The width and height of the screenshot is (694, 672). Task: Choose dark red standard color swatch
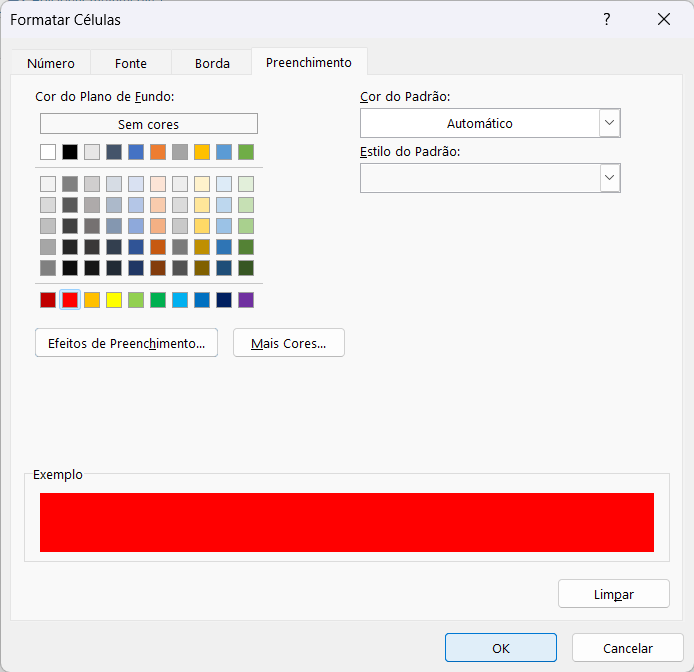pyautogui.click(x=48, y=300)
